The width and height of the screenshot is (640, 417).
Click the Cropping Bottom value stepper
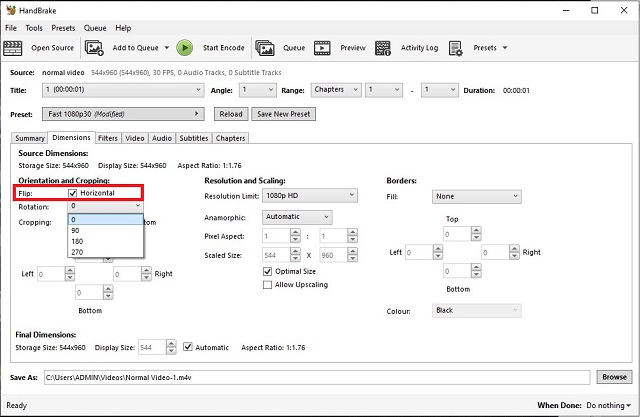[x=108, y=293]
